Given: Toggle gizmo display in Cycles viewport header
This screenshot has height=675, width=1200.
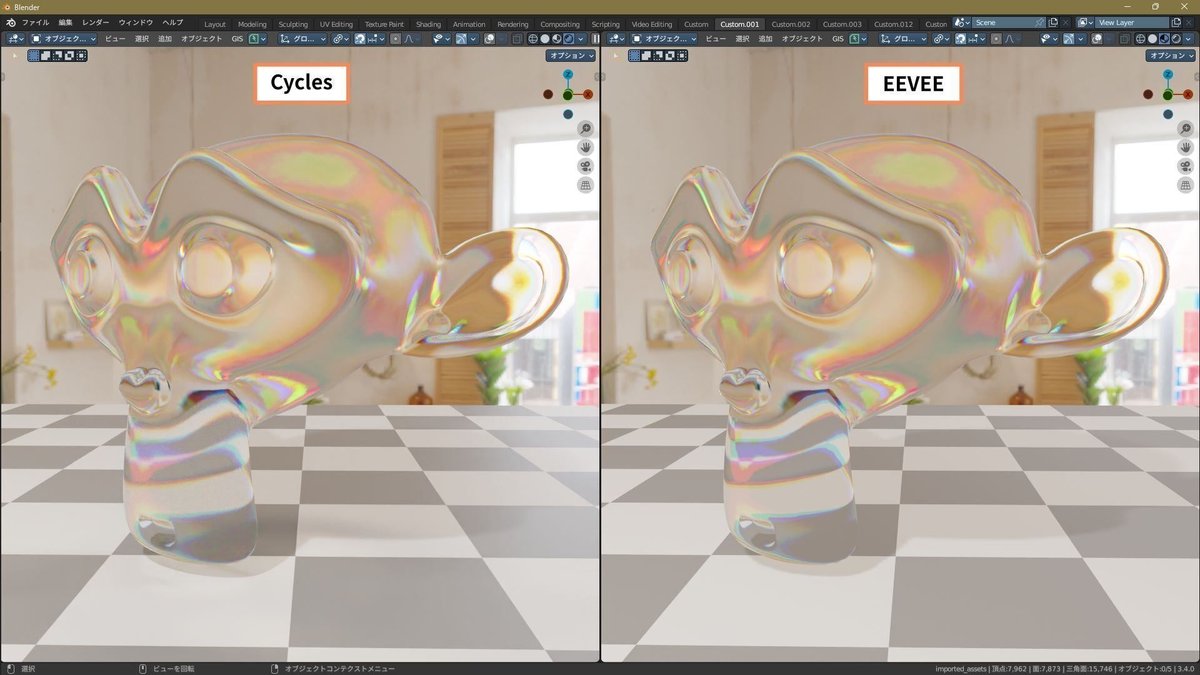Looking at the screenshot, I should 461,39.
